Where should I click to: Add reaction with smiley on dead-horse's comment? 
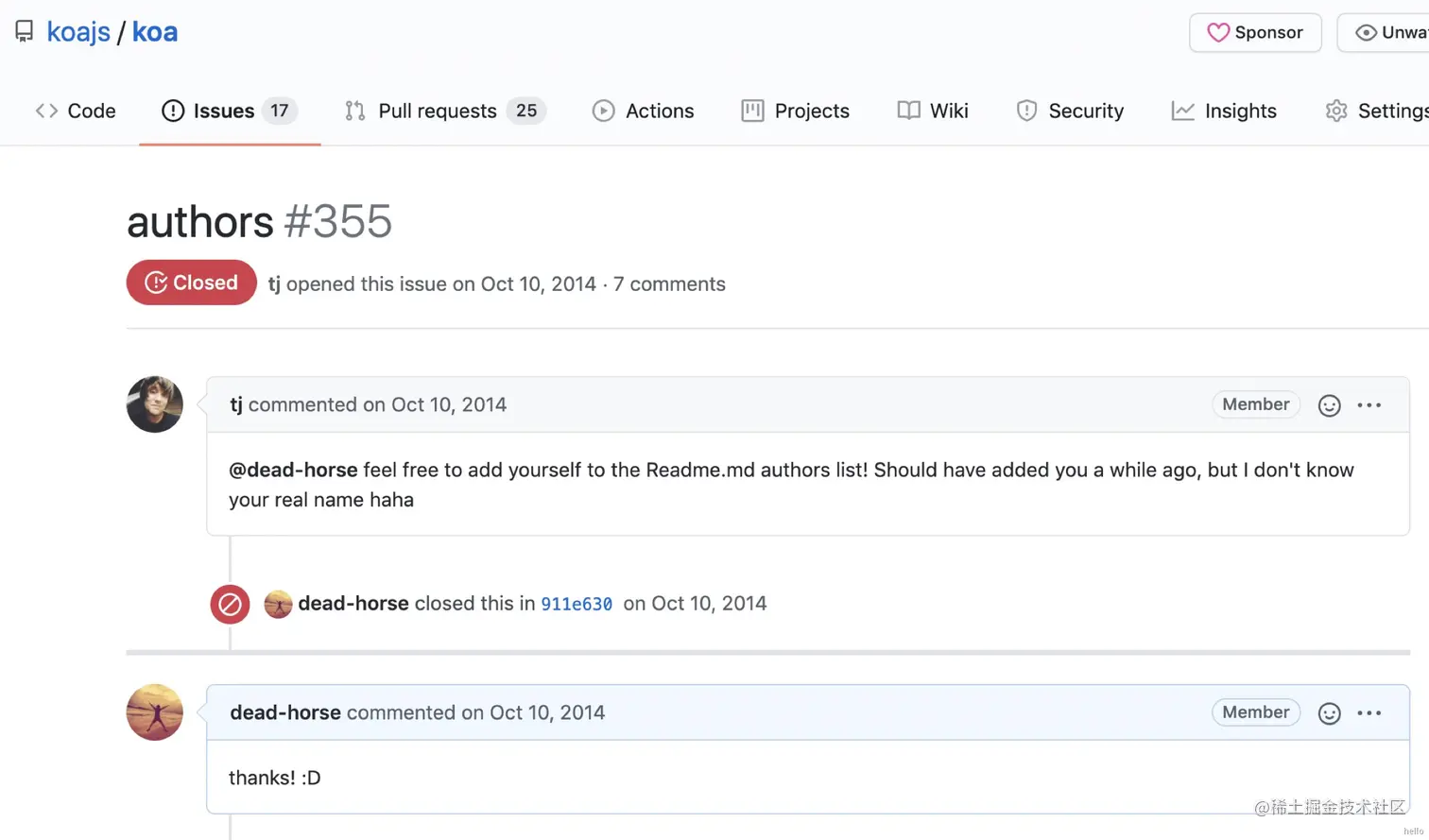[x=1329, y=713]
